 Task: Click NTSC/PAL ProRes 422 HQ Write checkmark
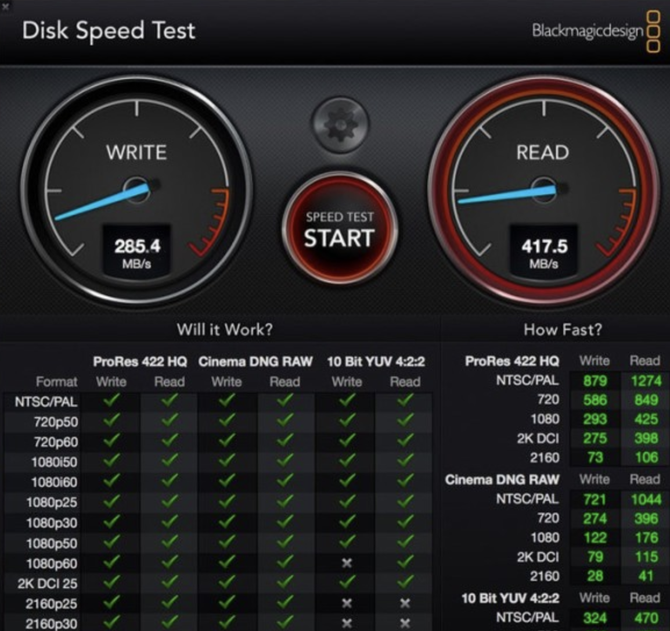coord(111,400)
